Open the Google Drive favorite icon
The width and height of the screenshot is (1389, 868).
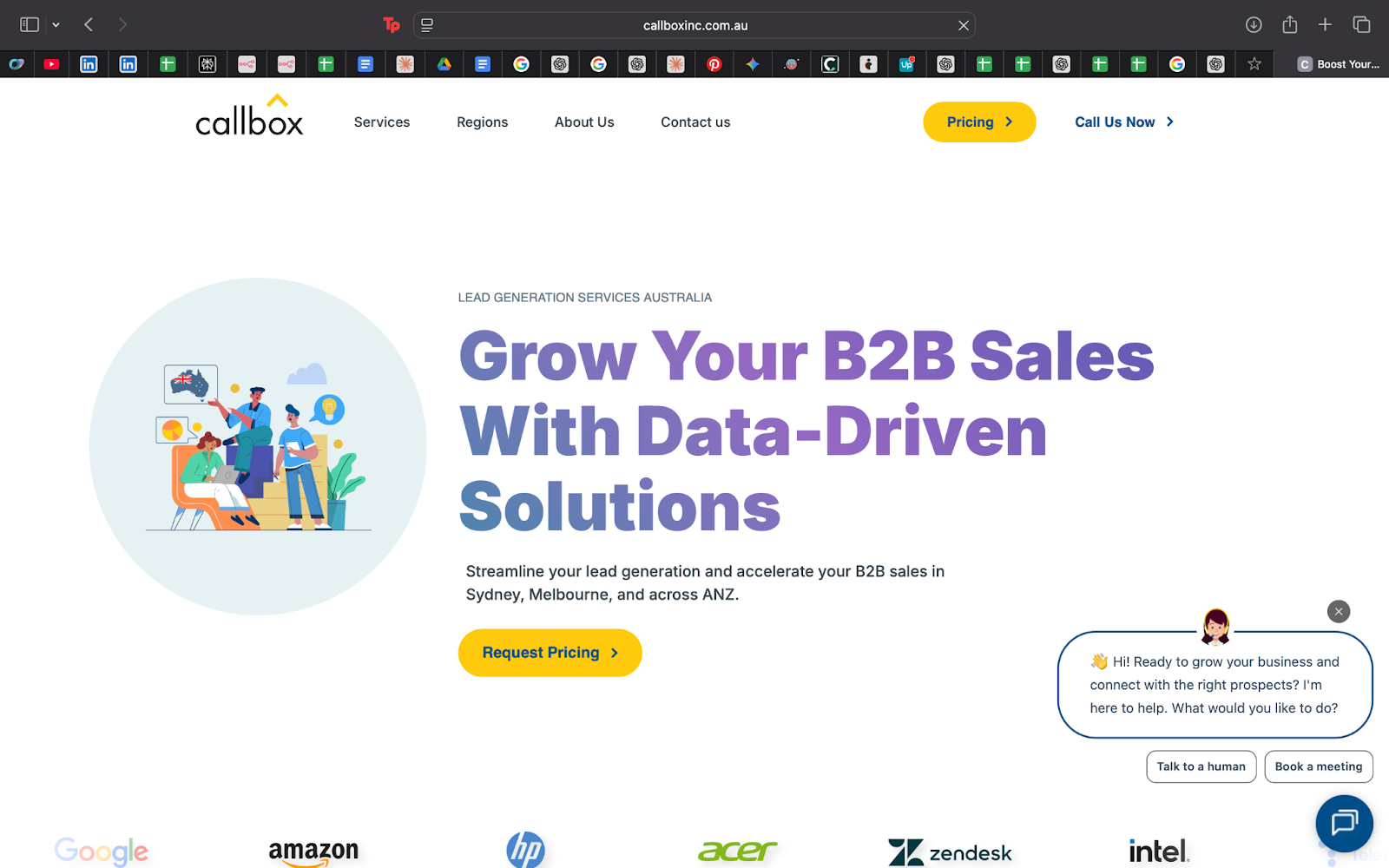444,64
